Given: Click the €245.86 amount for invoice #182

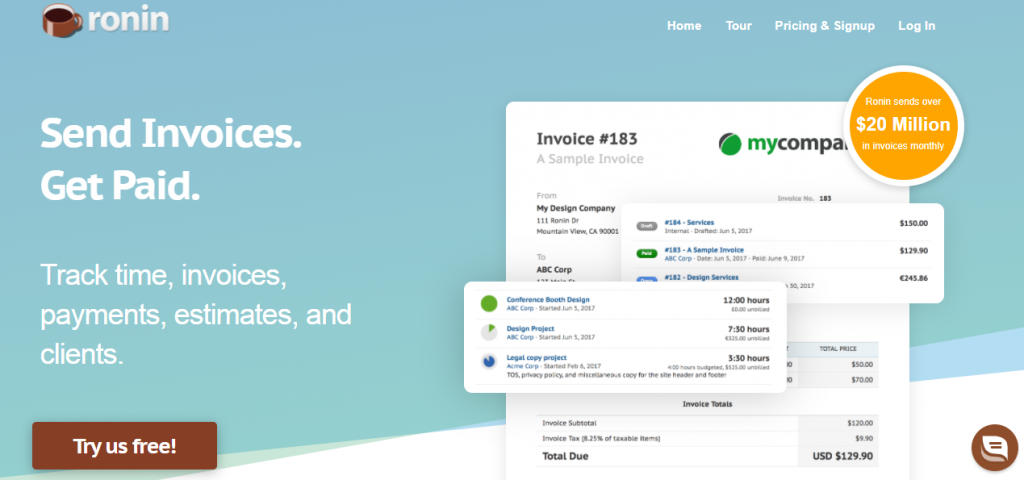Looking at the screenshot, I should click(913, 278).
